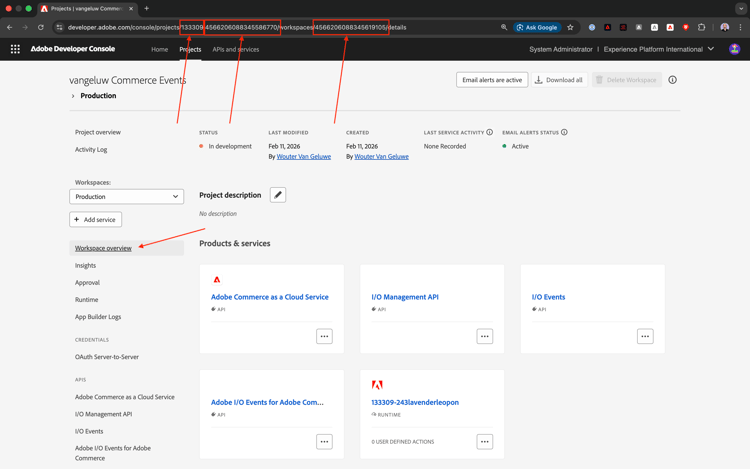Image resolution: width=750 pixels, height=469 pixels.
Task: Edit project description with pencil icon
Action: (278, 195)
